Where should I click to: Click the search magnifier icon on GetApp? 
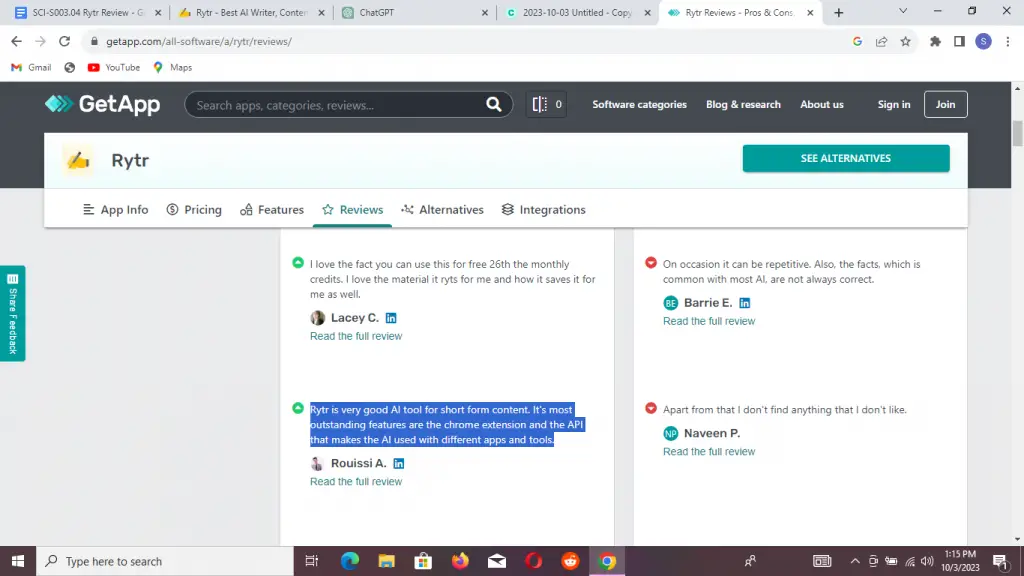point(494,104)
